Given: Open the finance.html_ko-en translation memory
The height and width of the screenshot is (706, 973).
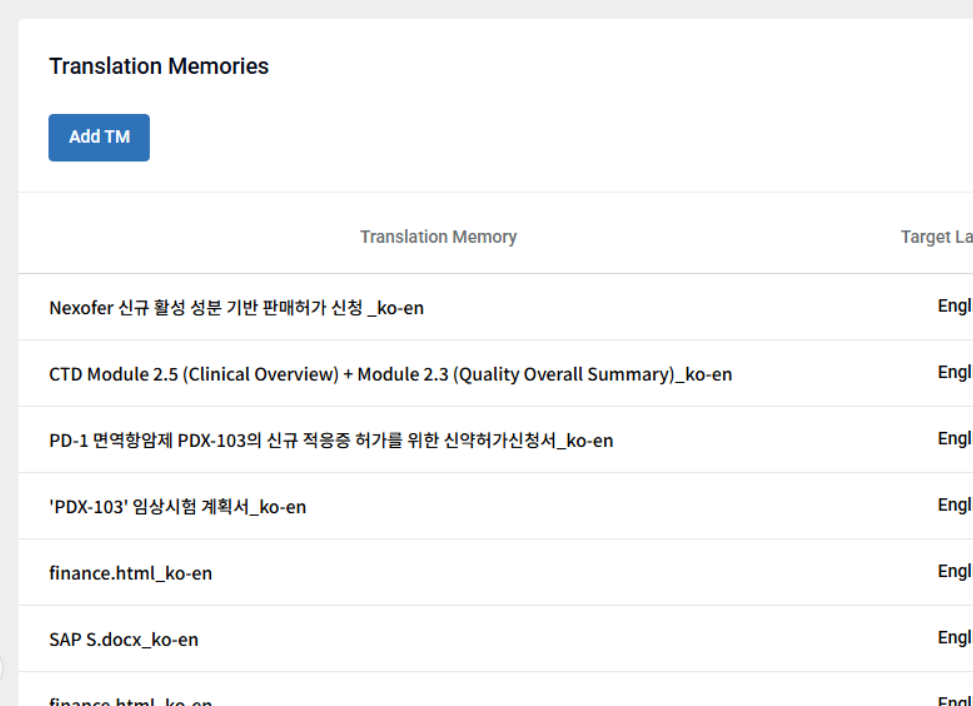Looking at the screenshot, I should [128, 572].
